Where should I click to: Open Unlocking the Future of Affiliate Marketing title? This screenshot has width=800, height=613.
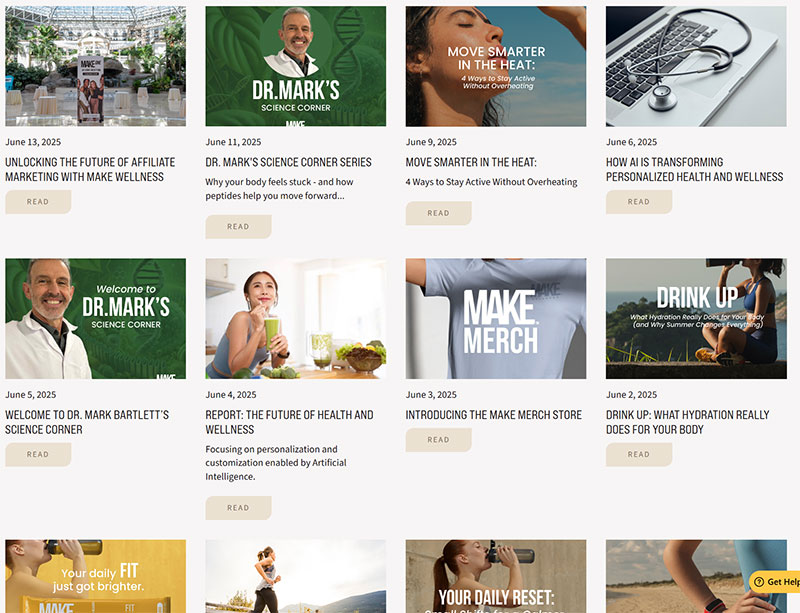point(90,169)
